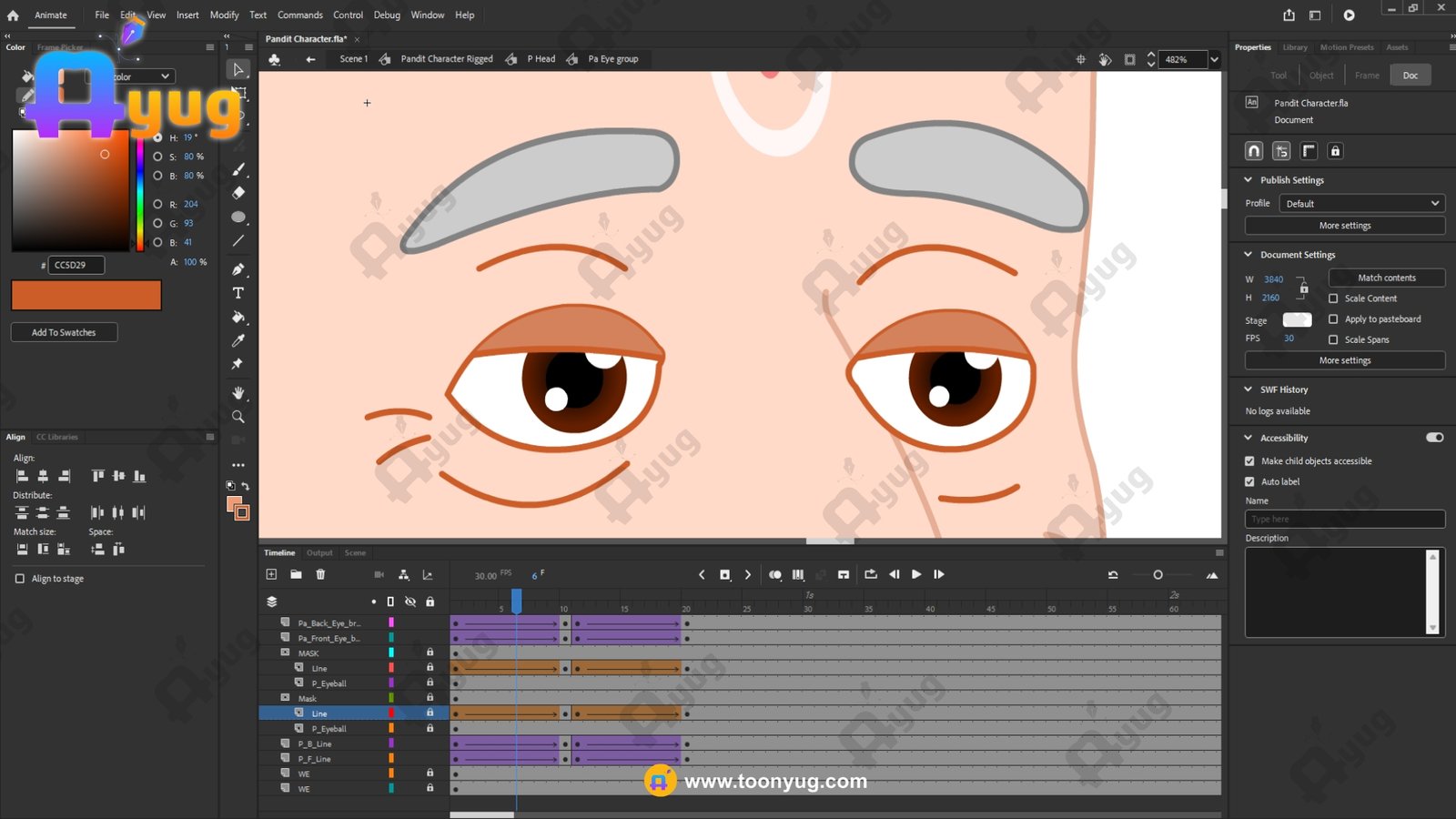The image size is (1456, 819).
Task: Click the Add To Swatches button
Action: pos(64,332)
